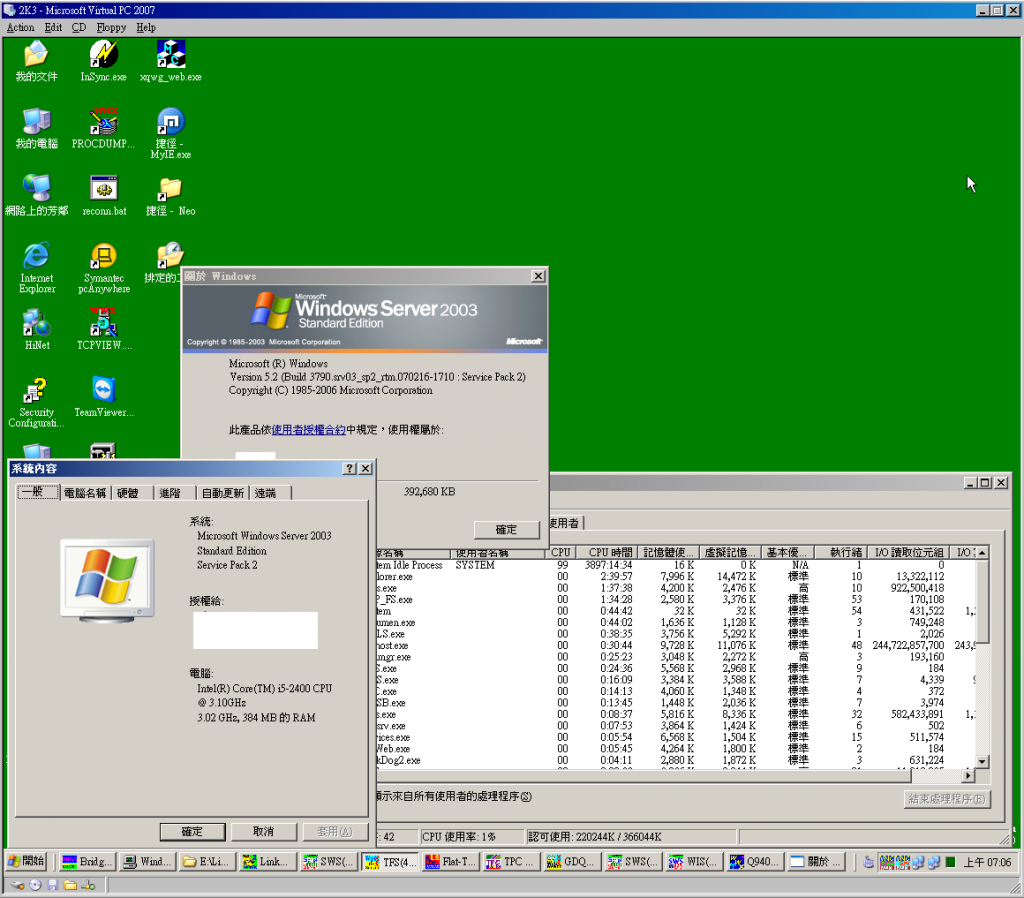Switch to the Q940... taskbar window
The image size is (1024, 898).
753,862
